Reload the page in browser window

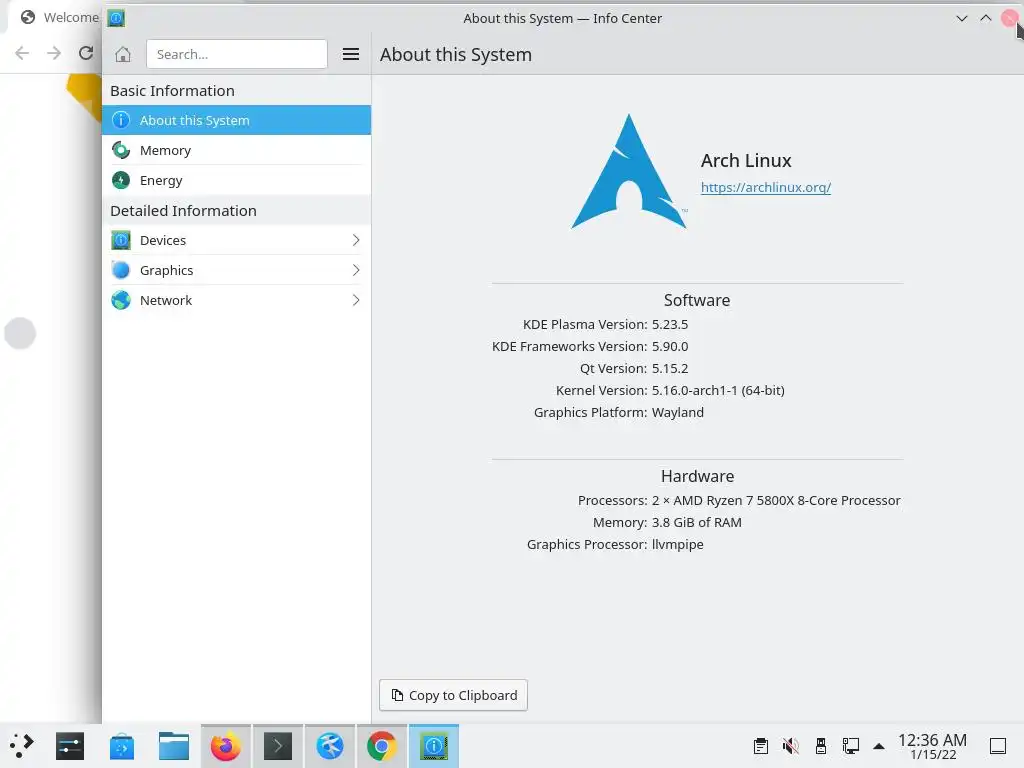click(86, 53)
